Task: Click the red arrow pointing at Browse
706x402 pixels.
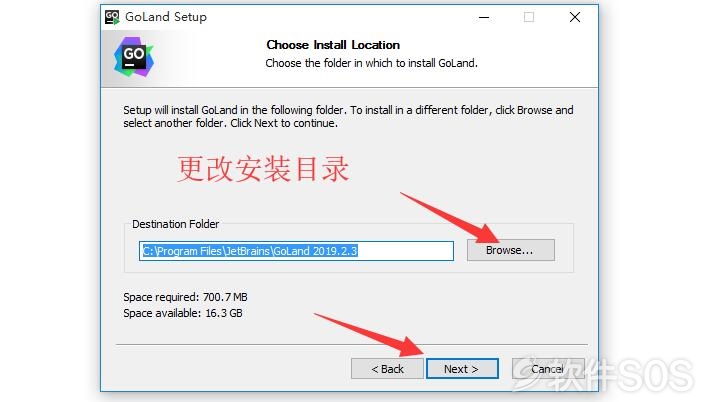Action: pos(450,217)
